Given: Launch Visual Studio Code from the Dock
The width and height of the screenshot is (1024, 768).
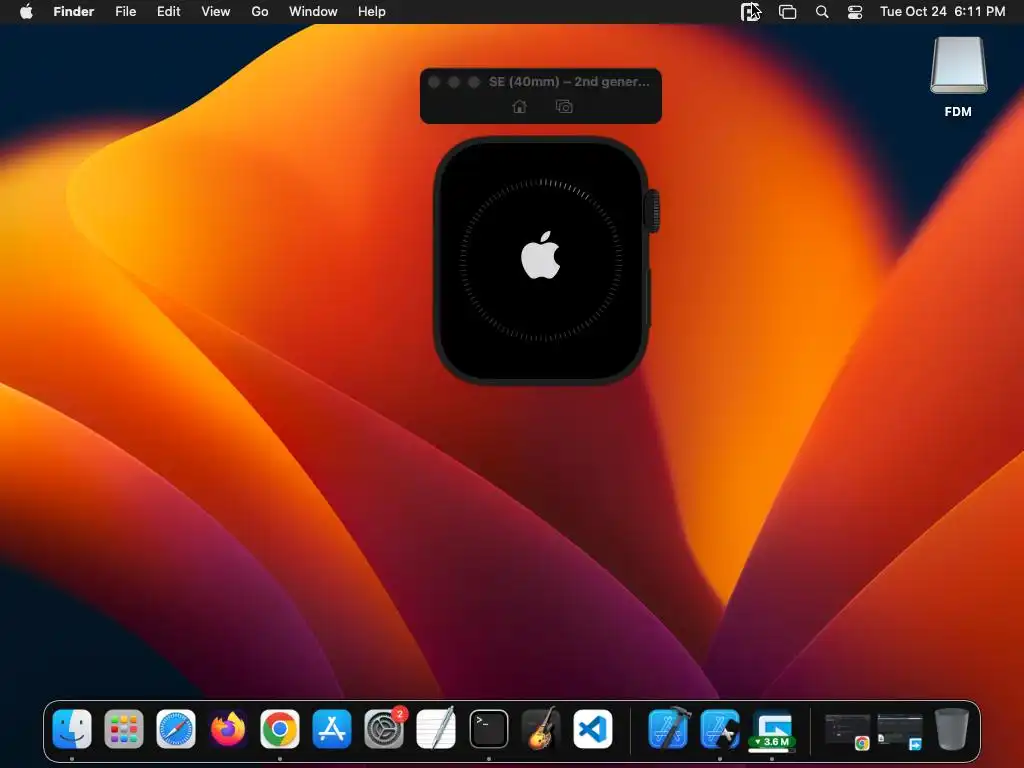Looking at the screenshot, I should pos(593,728).
